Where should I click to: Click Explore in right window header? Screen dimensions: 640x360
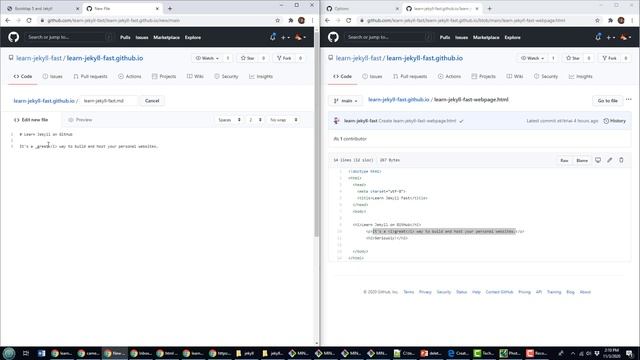point(512,37)
